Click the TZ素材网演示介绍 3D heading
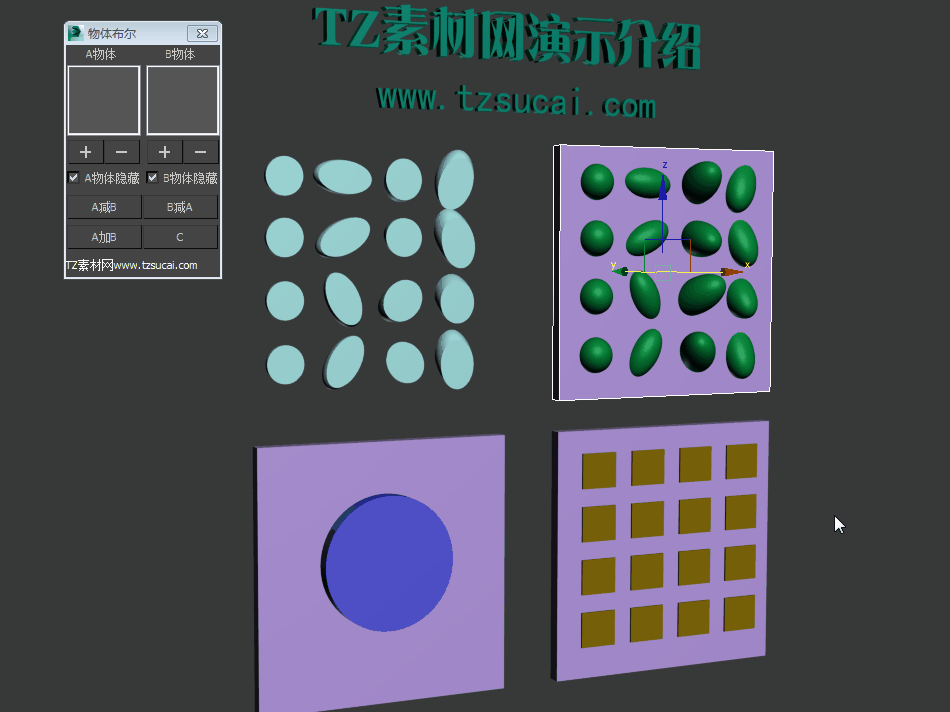 click(507, 38)
